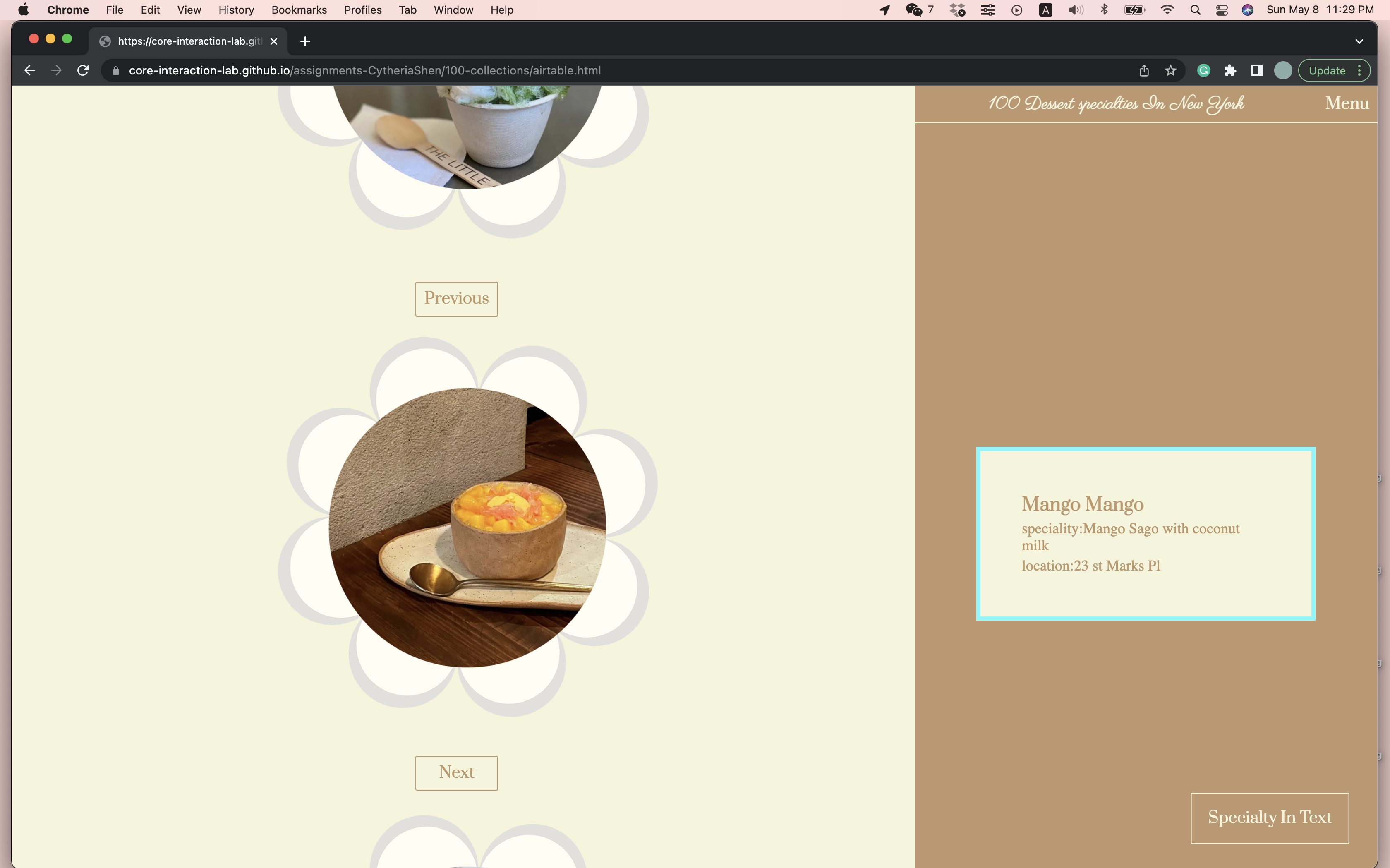Click the browser Forward arrow
The height and width of the screenshot is (868, 1390).
point(56,71)
